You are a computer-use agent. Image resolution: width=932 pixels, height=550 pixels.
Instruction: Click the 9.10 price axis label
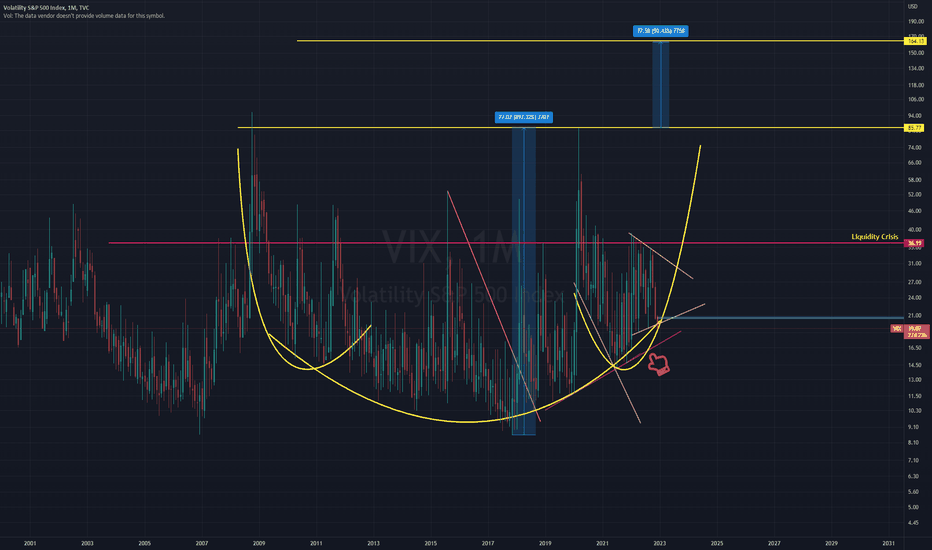click(913, 427)
